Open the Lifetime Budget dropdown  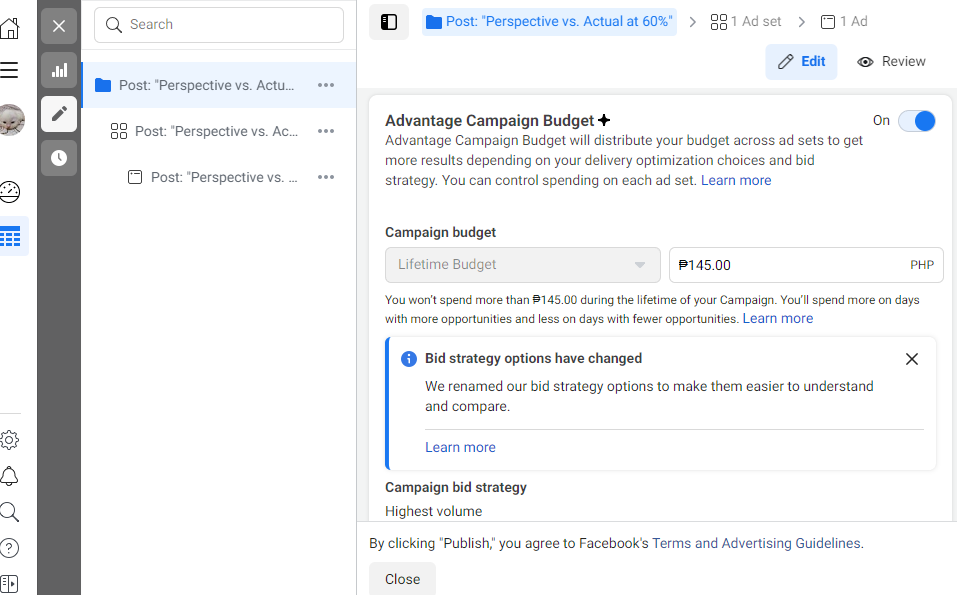tap(522, 265)
